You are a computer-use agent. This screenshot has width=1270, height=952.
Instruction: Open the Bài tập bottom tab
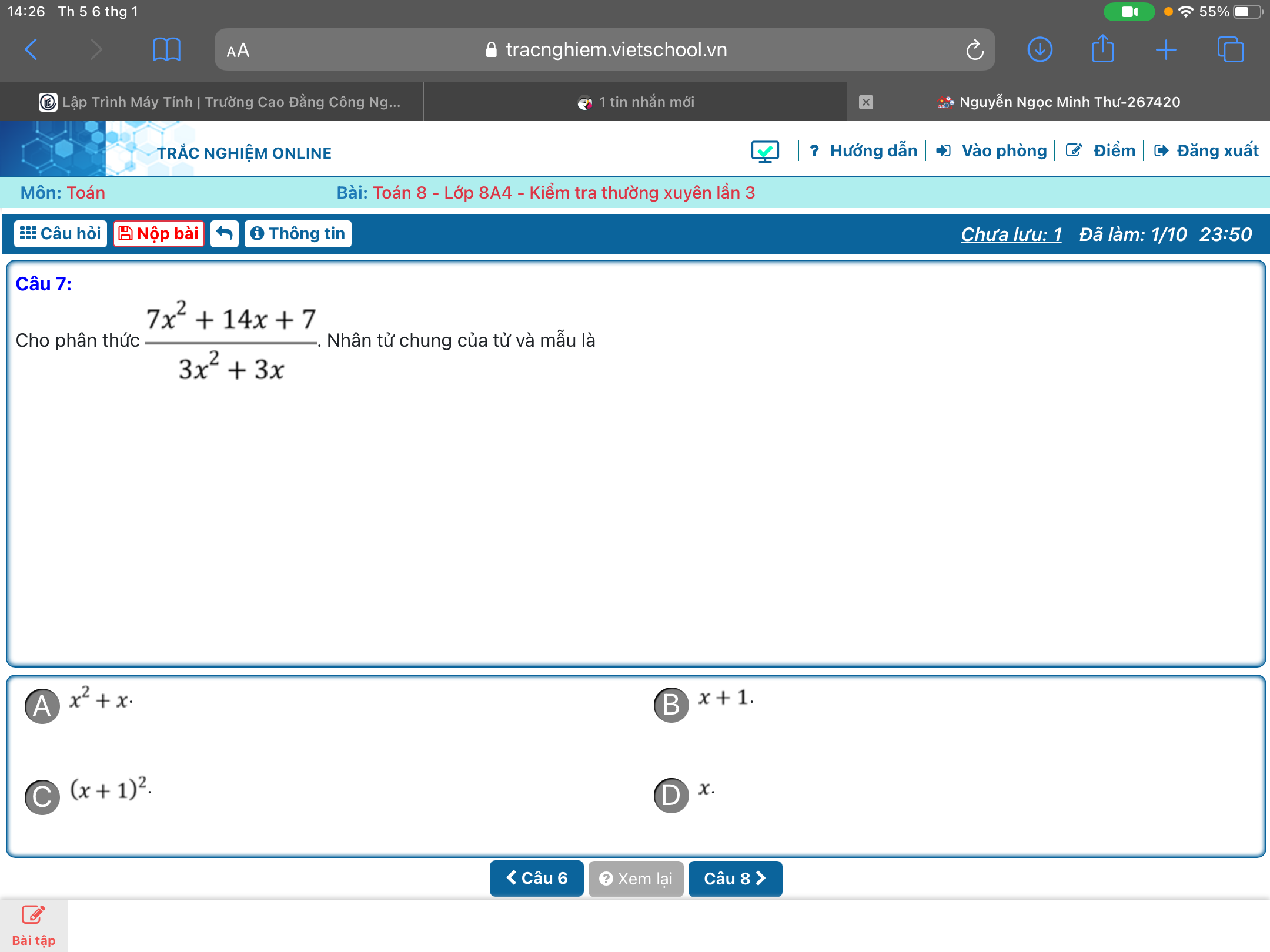[x=34, y=927]
